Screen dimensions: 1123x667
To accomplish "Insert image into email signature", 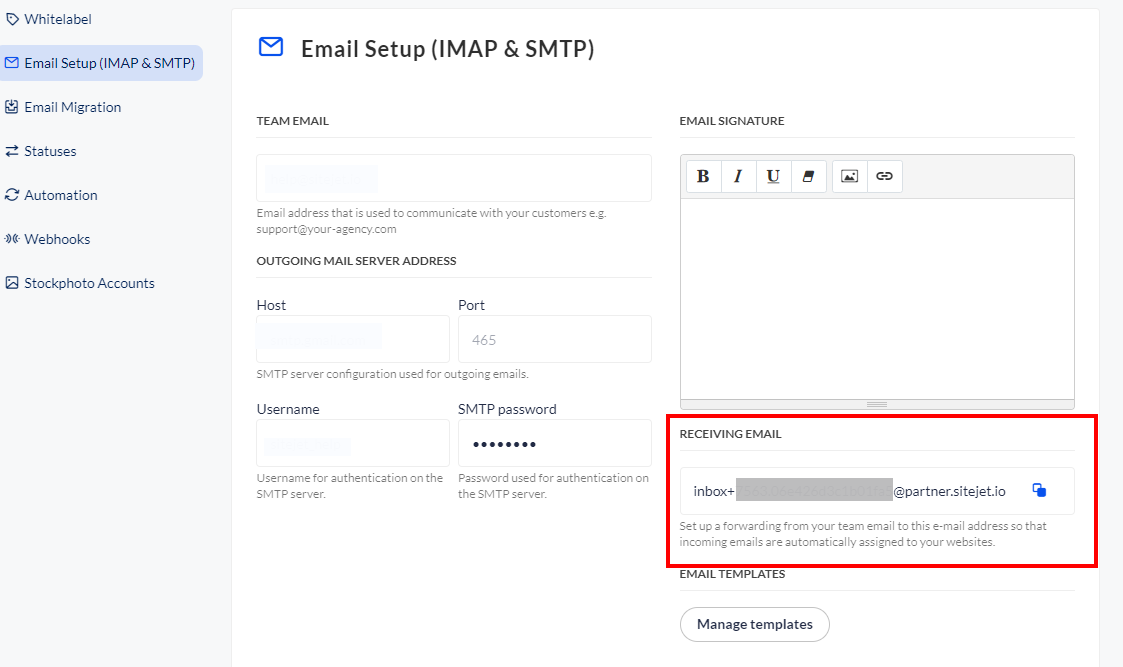I will pos(849,176).
